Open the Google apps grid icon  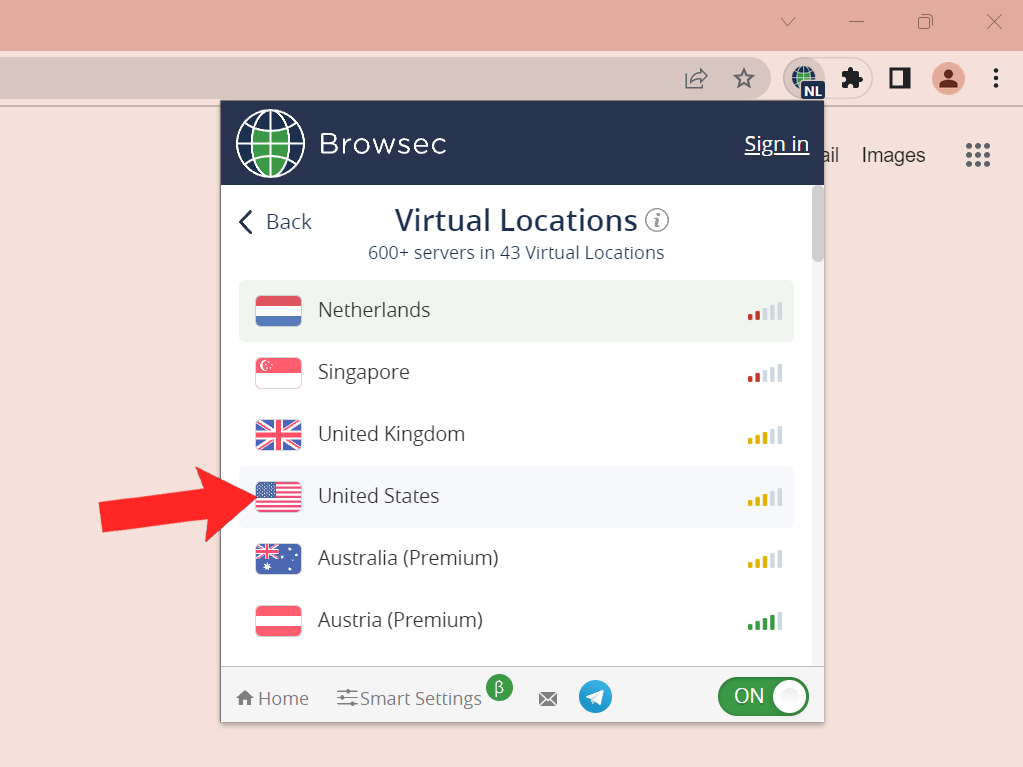click(x=977, y=155)
